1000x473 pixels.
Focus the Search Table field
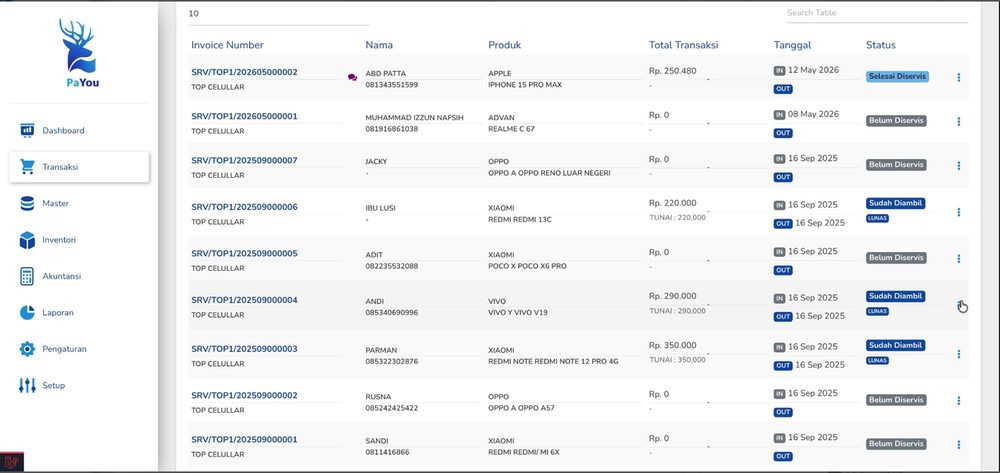878,13
